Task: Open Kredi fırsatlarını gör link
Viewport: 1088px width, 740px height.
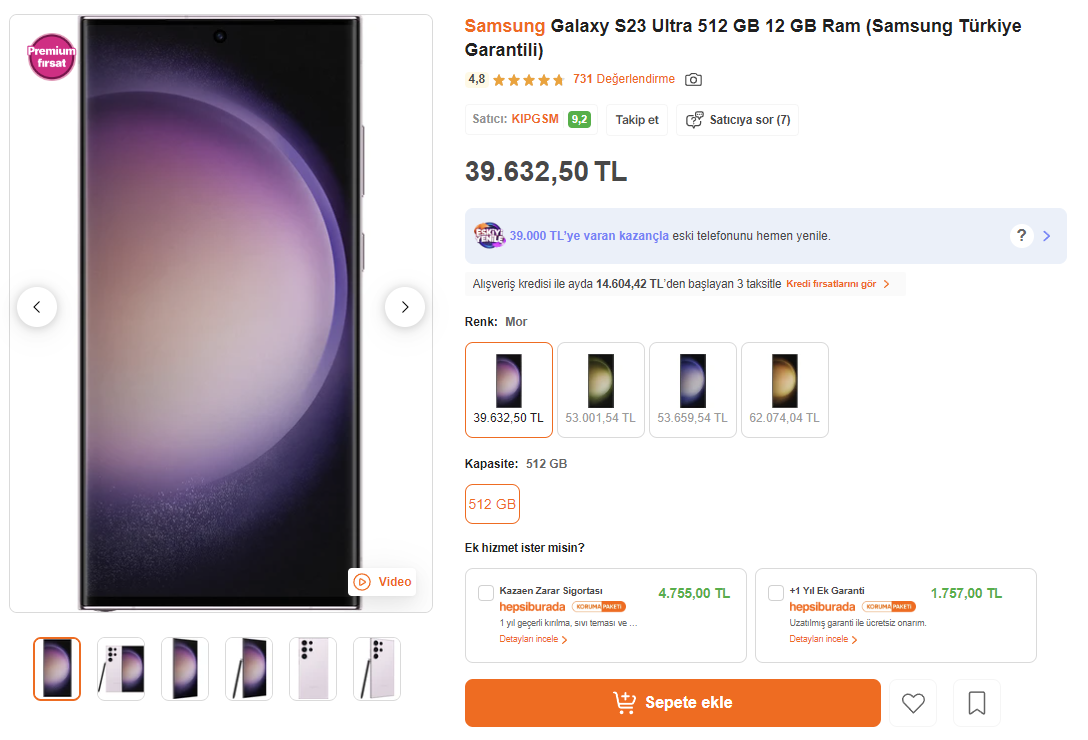Action: [x=837, y=284]
